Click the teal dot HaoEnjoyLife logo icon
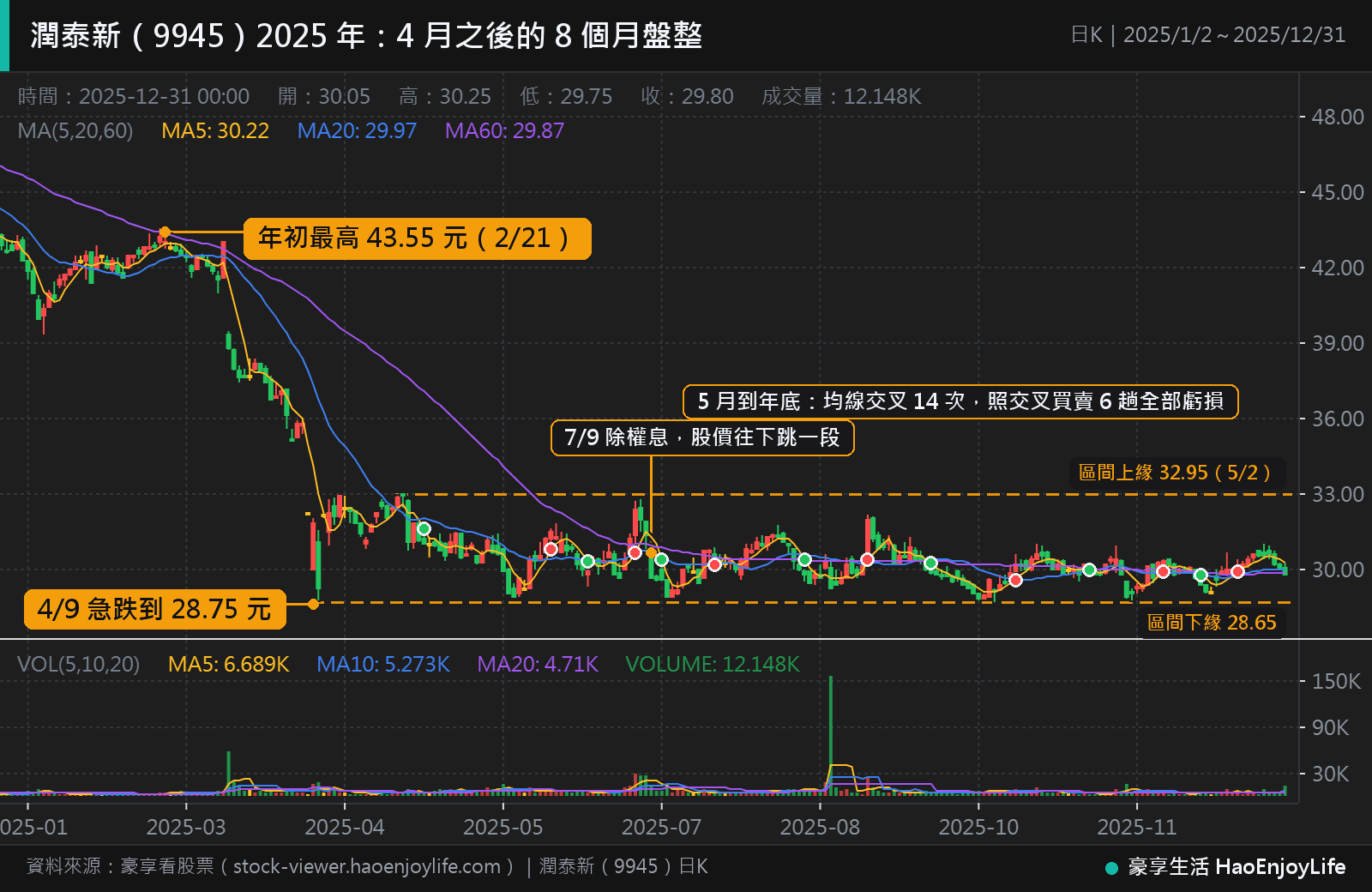This screenshot has width=1372, height=892. coord(1112,868)
